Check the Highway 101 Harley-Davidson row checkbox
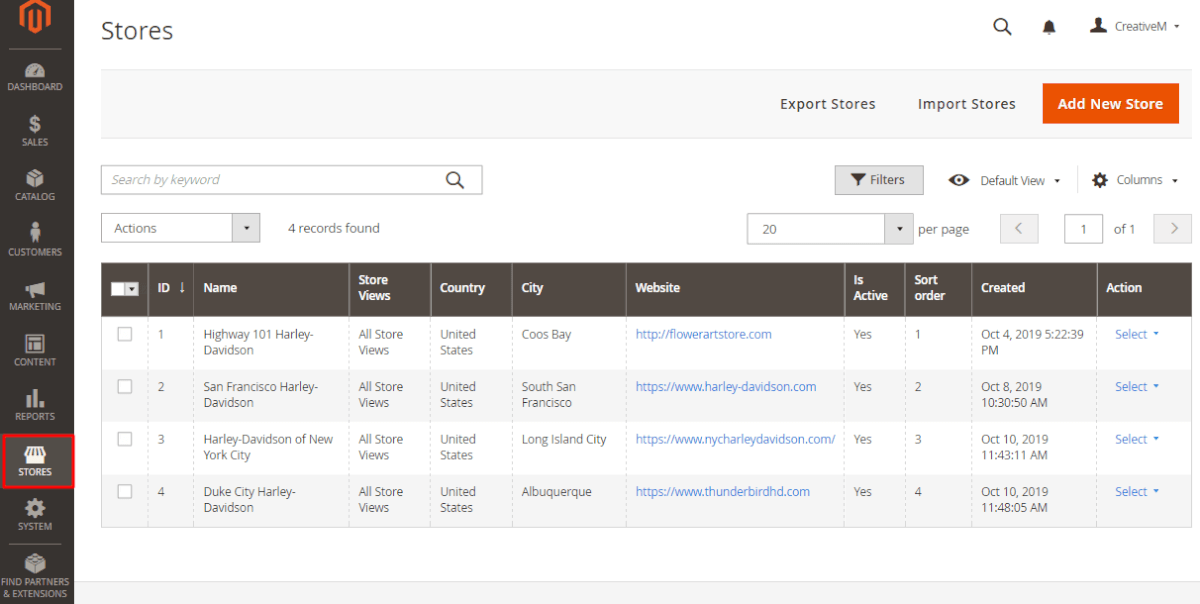This screenshot has width=1200, height=604. point(125,334)
